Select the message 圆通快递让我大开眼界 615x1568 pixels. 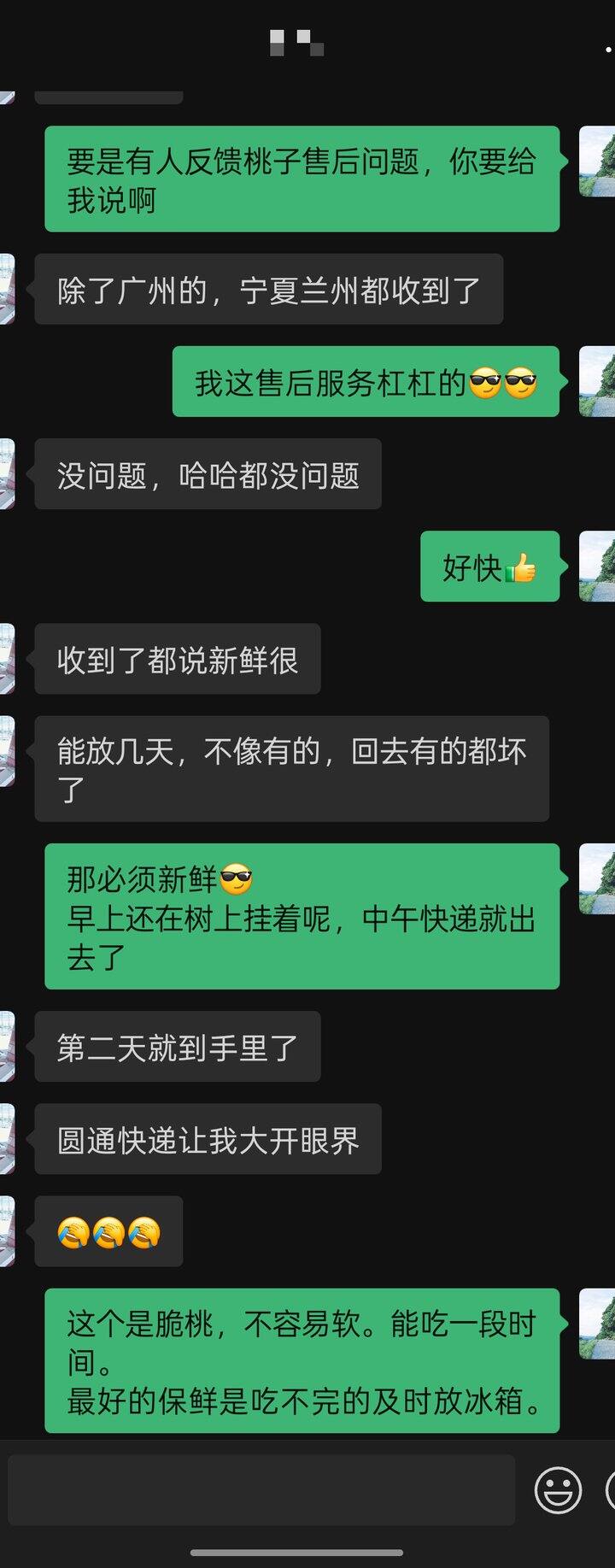pyautogui.click(x=208, y=1139)
